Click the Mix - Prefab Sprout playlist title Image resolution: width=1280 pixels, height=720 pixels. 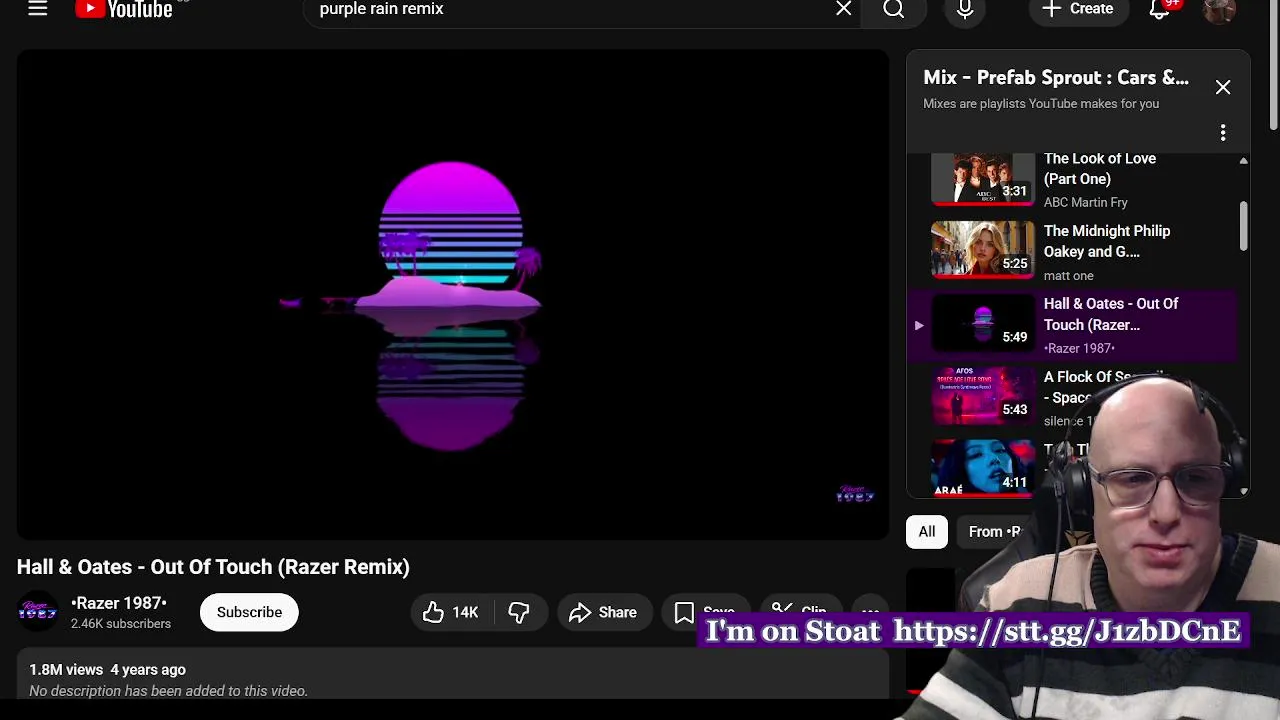1056,78
